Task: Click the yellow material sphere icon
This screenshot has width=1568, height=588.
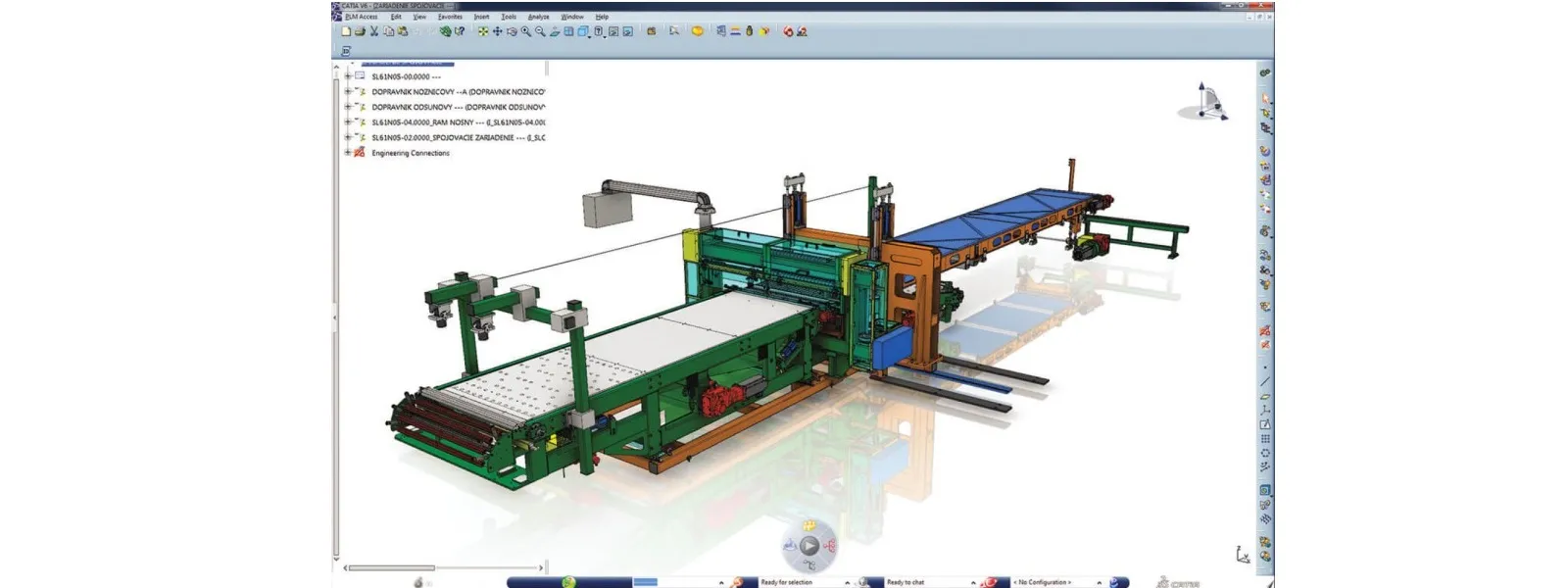Action: point(697,31)
